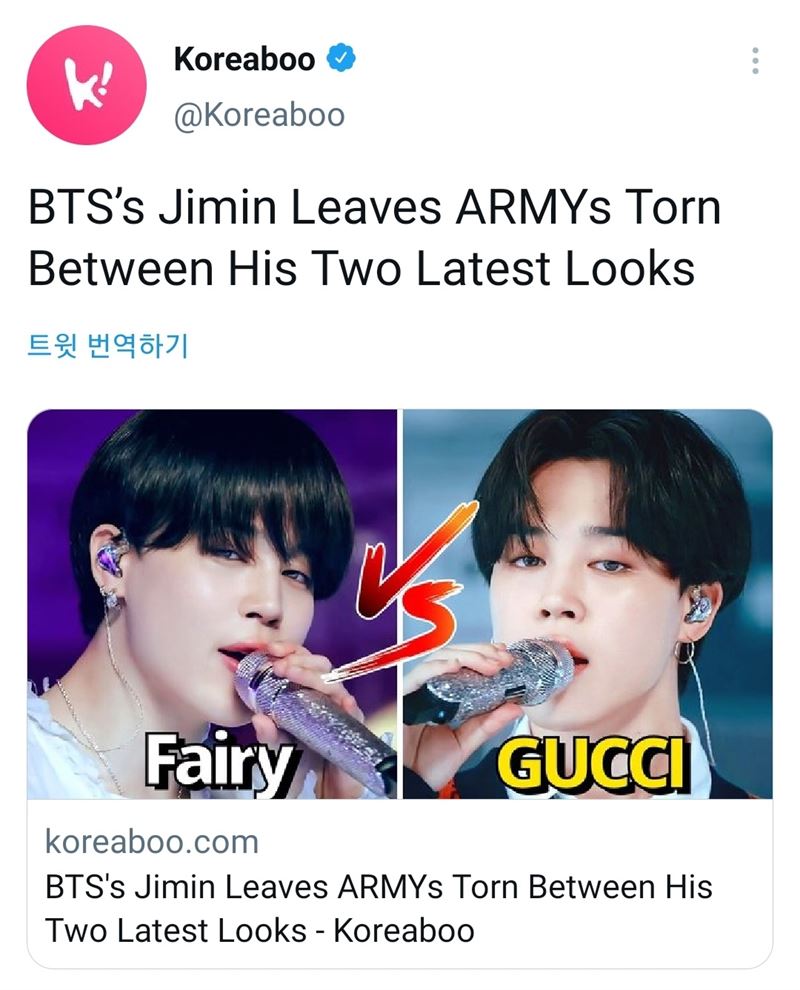The image size is (800, 990).
Task: Open the @Koreaboo handle link
Action: [x=259, y=115]
